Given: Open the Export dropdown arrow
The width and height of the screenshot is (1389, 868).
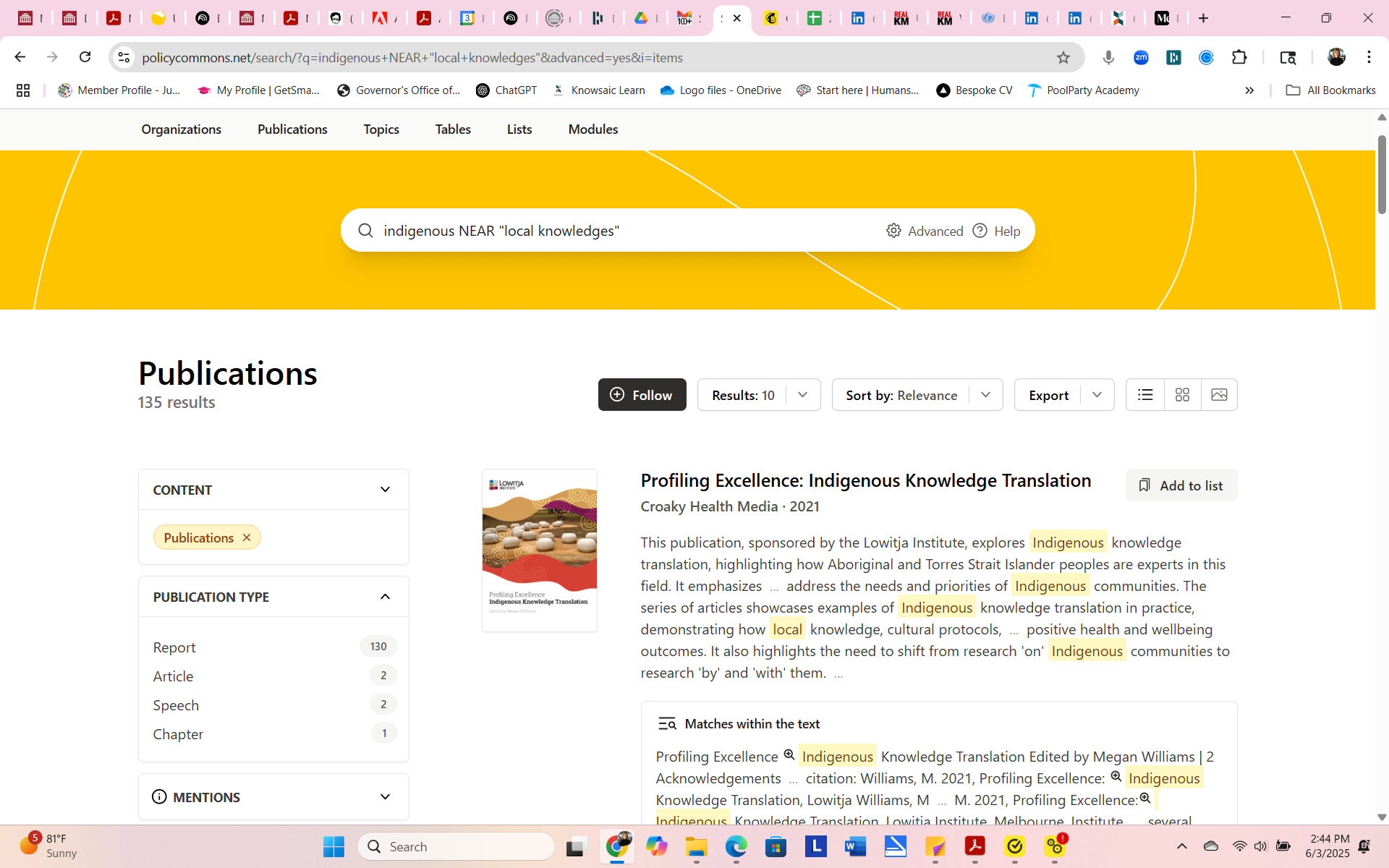Looking at the screenshot, I should (x=1097, y=395).
